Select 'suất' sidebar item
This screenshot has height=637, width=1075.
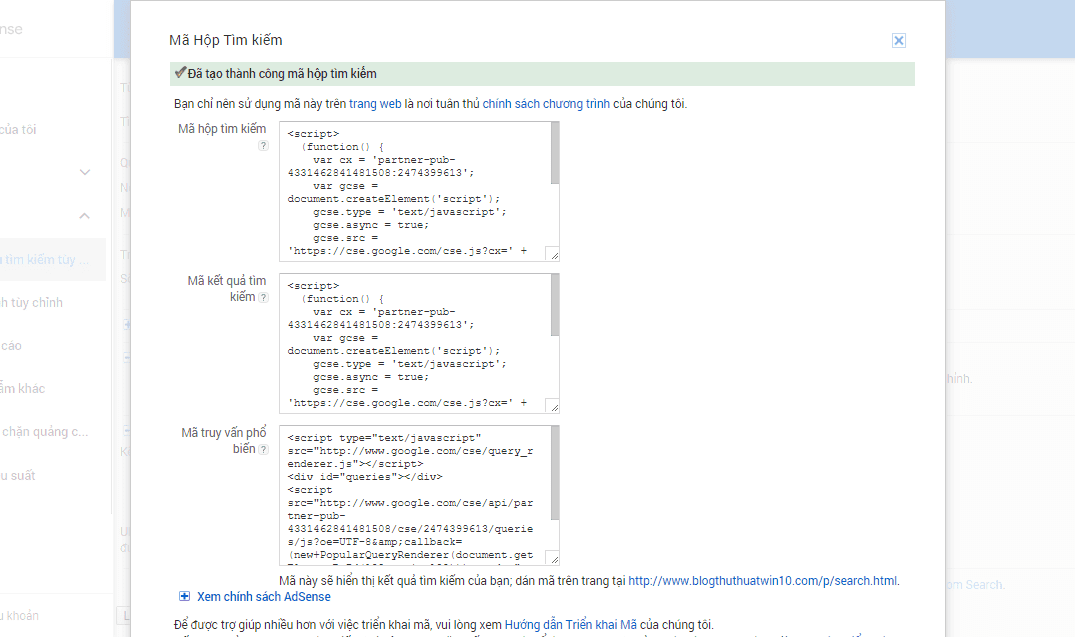pyautogui.click(x=18, y=475)
